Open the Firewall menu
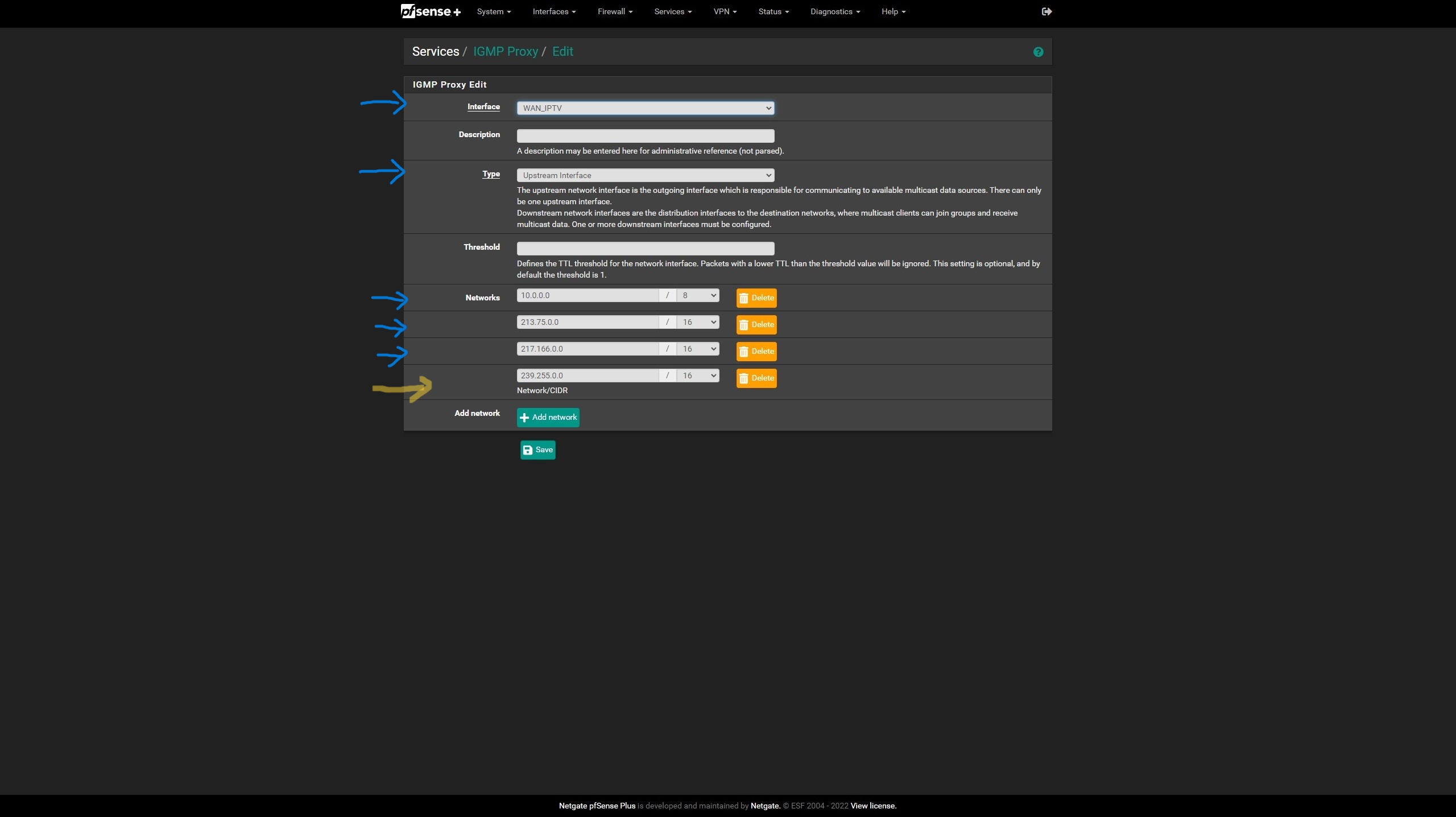1456x817 pixels. click(x=614, y=11)
